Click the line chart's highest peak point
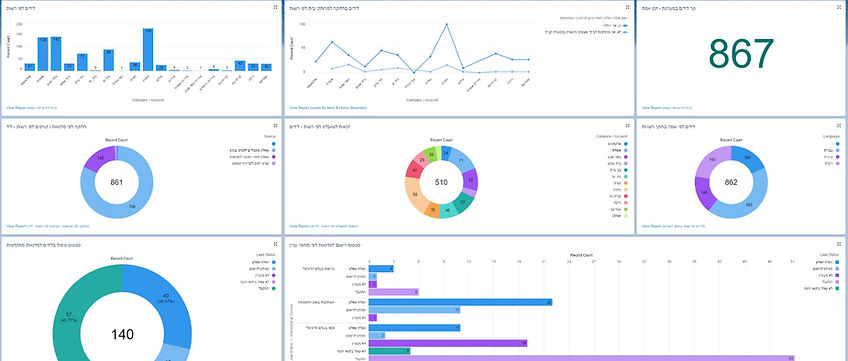Image resolution: width=848 pixels, height=361 pixels. pyautogui.click(x=447, y=24)
